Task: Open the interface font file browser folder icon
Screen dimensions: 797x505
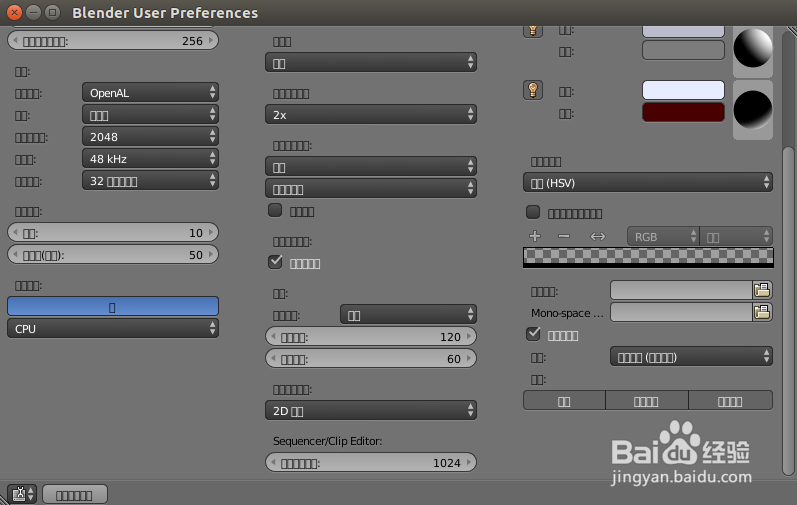Action: pos(762,290)
